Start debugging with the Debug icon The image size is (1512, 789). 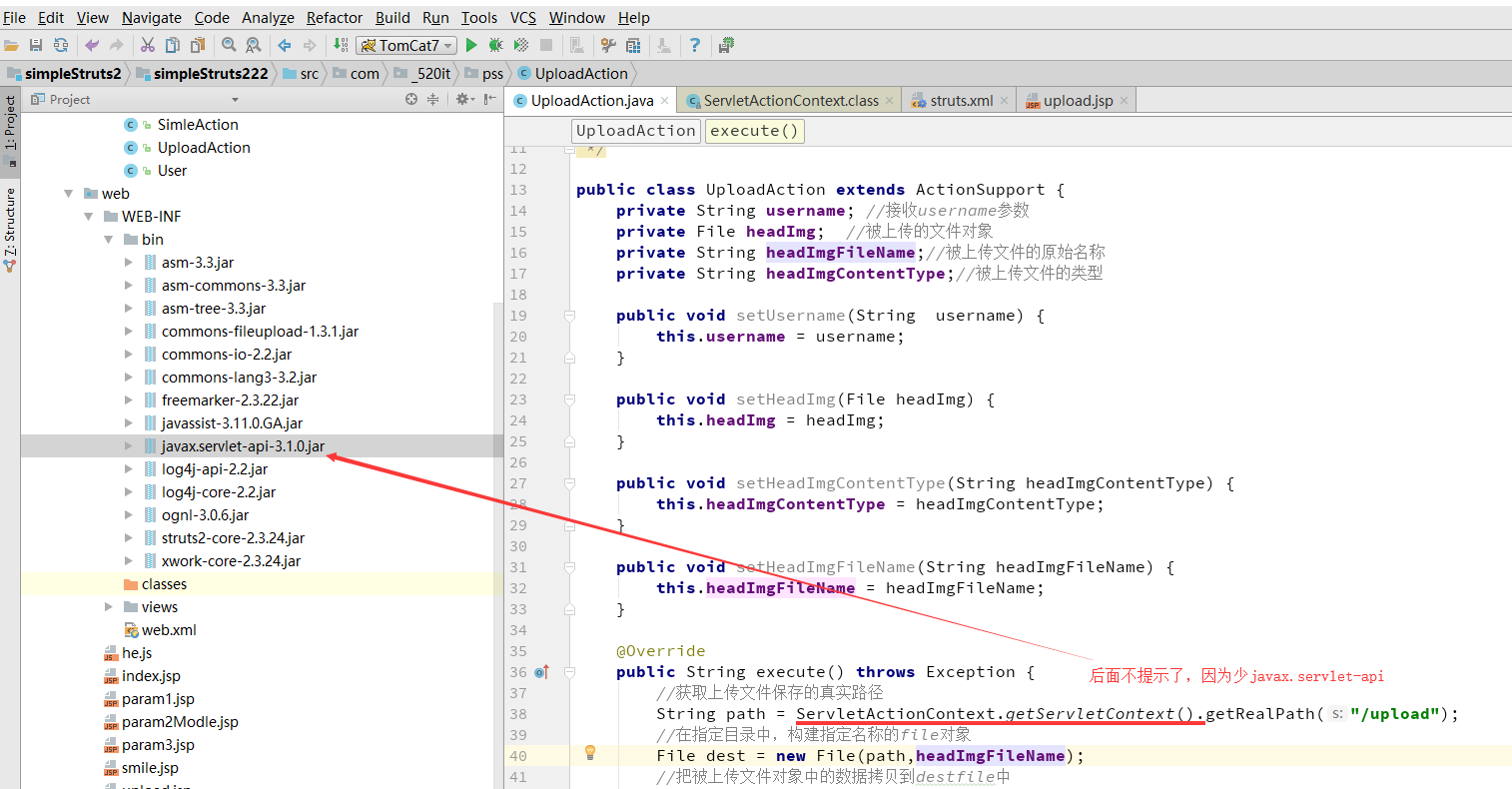point(496,45)
